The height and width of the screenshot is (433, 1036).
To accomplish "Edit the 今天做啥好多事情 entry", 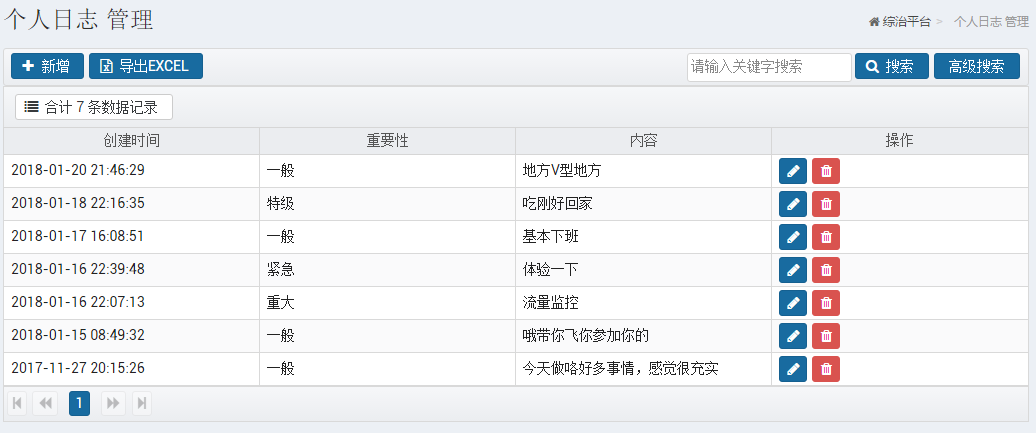I will (x=793, y=370).
